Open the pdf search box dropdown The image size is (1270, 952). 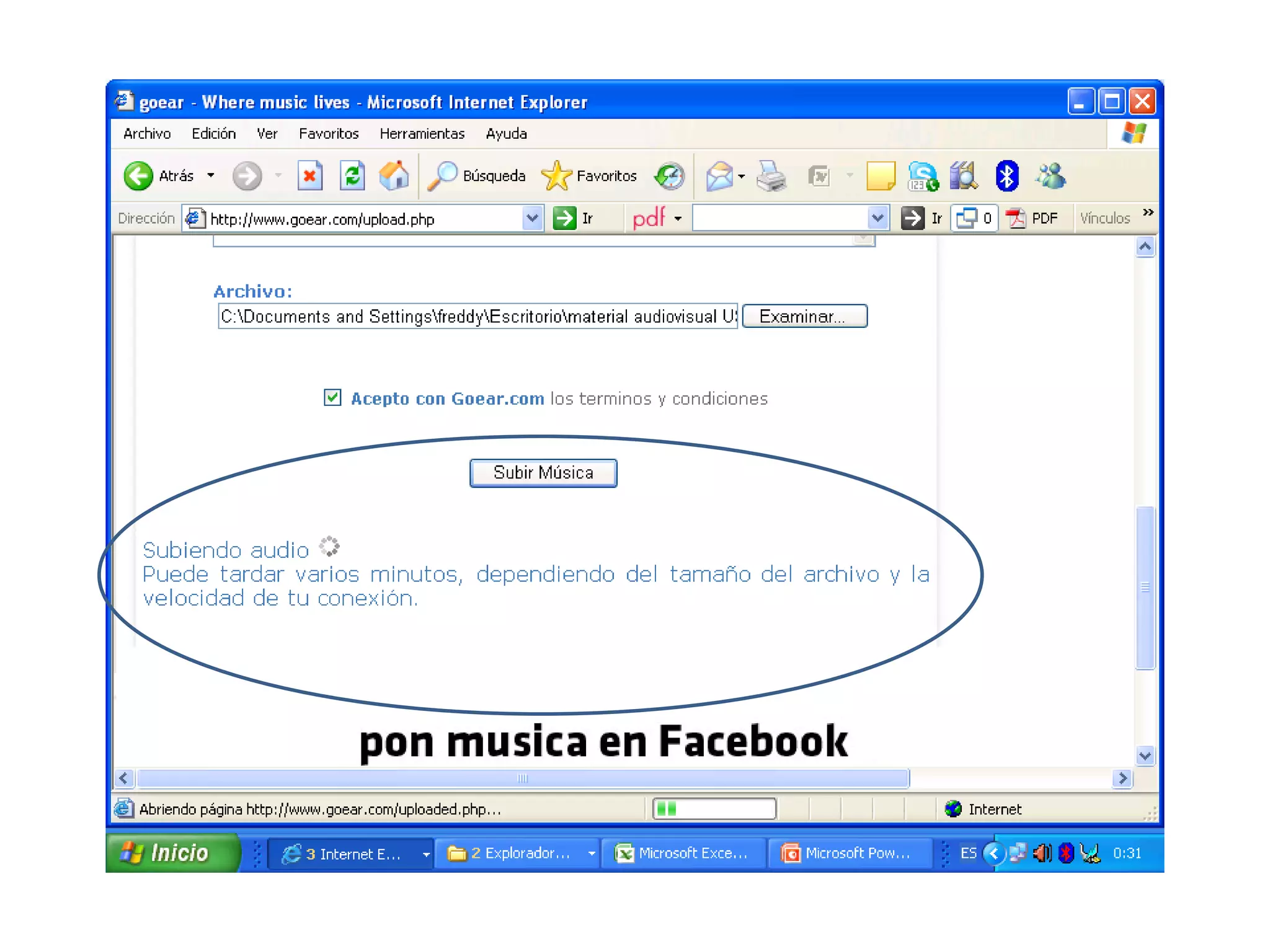tap(877, 218)
